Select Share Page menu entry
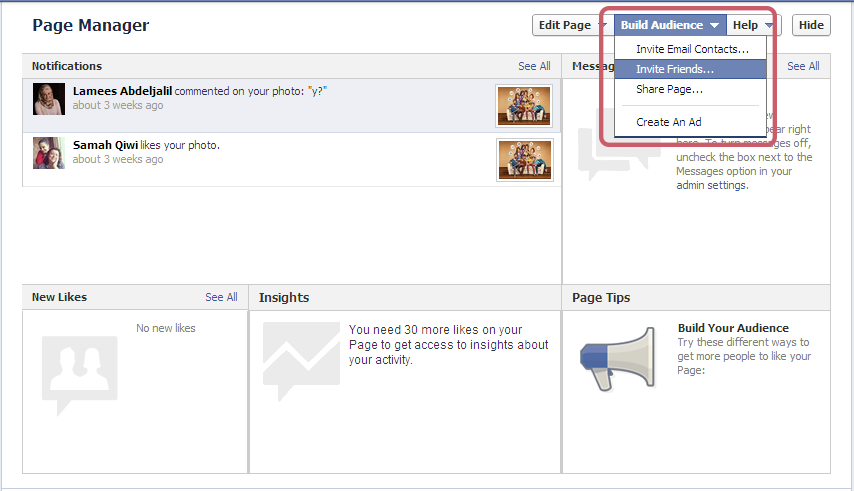Image resolution: width=854 pixels, height=491 pixels. pos(669,89)
